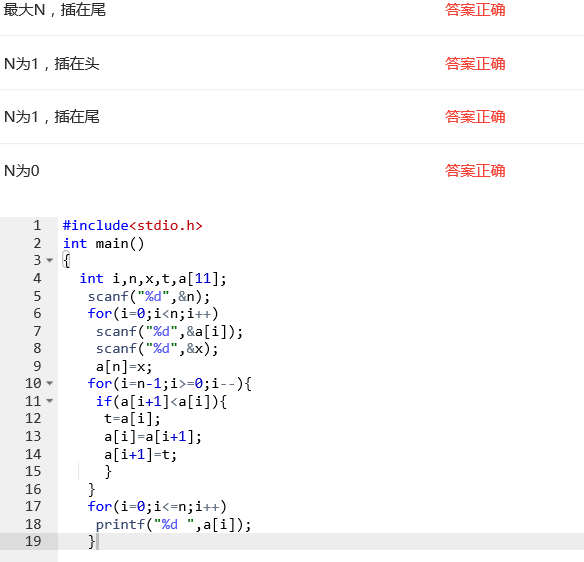The image size is (584, 562).
Task: Click the declaration 'int i,n,x,t,a[11];'
Action: (x=153, y=279)
